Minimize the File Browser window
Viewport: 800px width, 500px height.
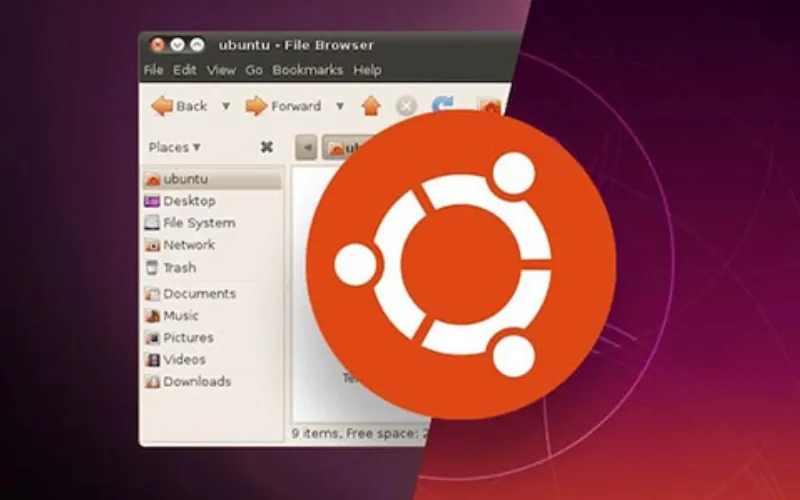click(178, 45)
